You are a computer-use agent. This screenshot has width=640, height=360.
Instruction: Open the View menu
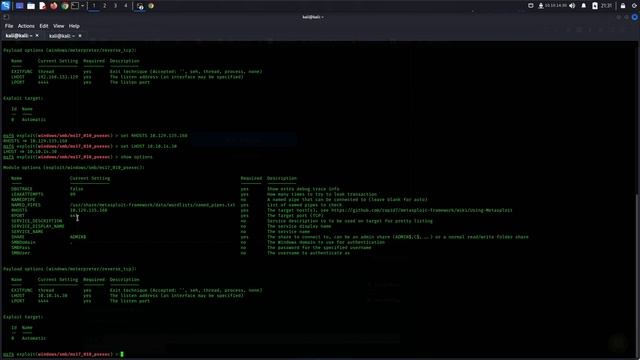[x=58, y=26]
